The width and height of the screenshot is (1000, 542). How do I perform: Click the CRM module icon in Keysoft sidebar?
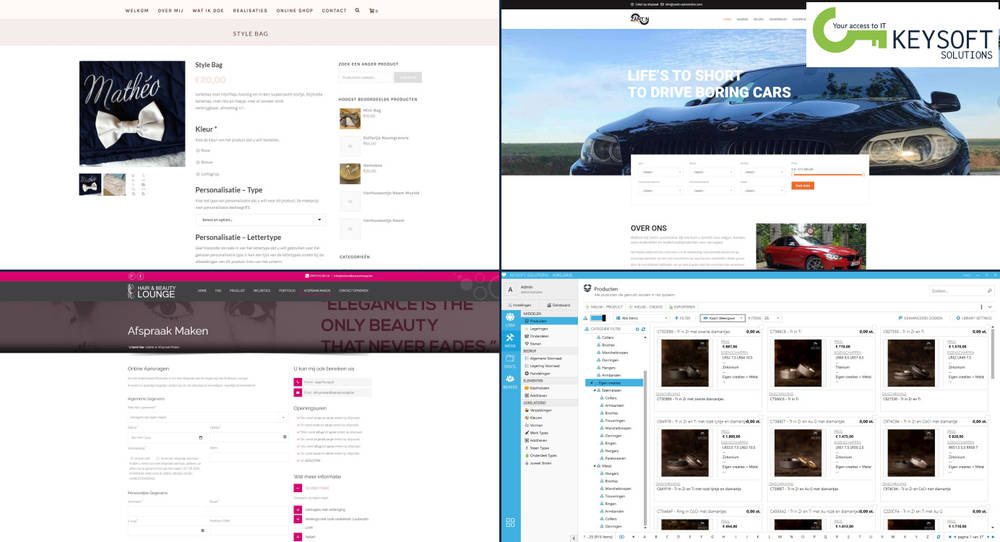510,319
